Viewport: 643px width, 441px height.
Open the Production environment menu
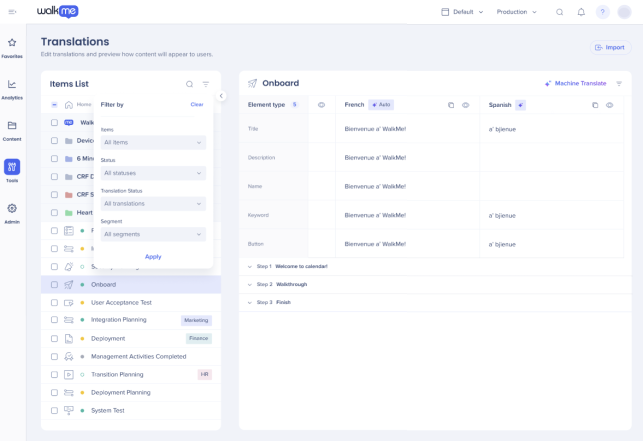516,12
